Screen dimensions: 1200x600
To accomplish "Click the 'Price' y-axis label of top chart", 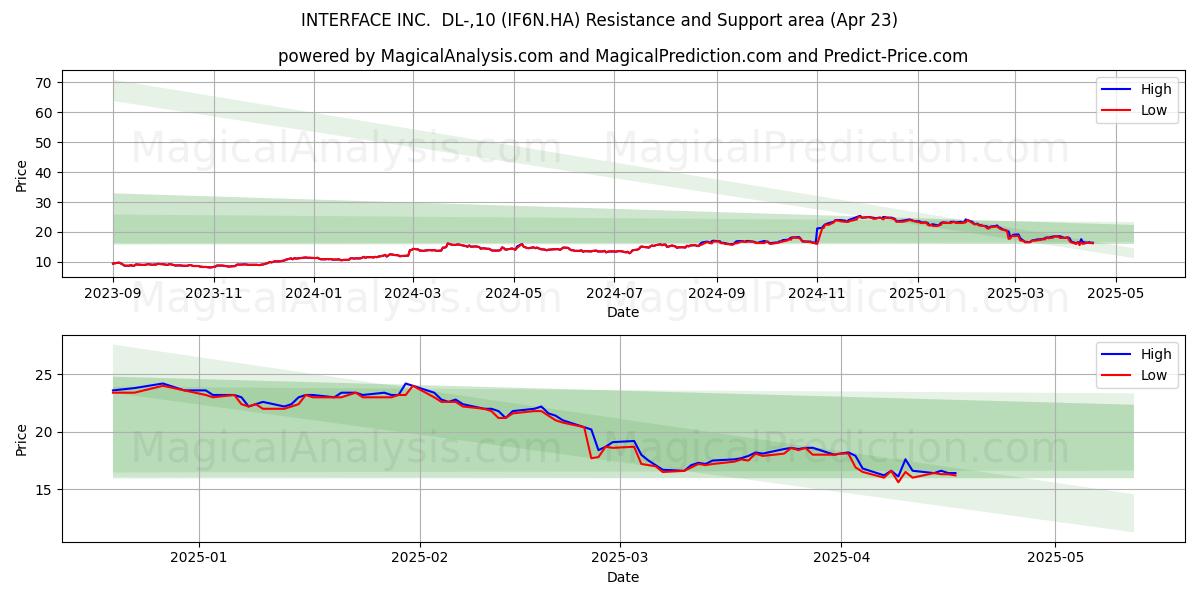I will pyautogui.click(x=22, y=174).
